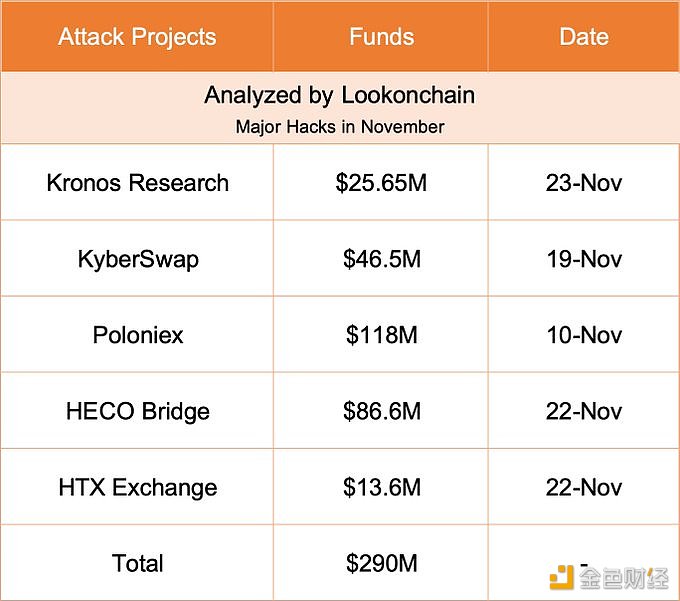Click the Analyzed by Lookonchain title
Image resolution: width=680 pixels, height=601 pixels.
click(340, 95)
